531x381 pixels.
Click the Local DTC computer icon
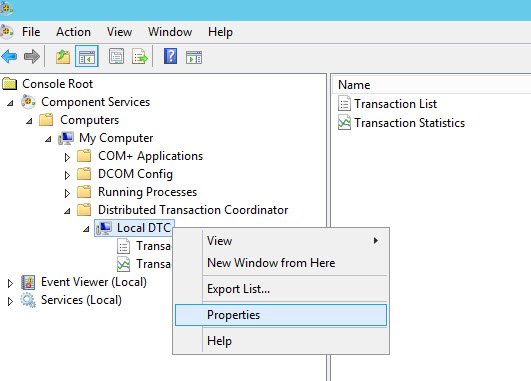click(x=104, y=228)
